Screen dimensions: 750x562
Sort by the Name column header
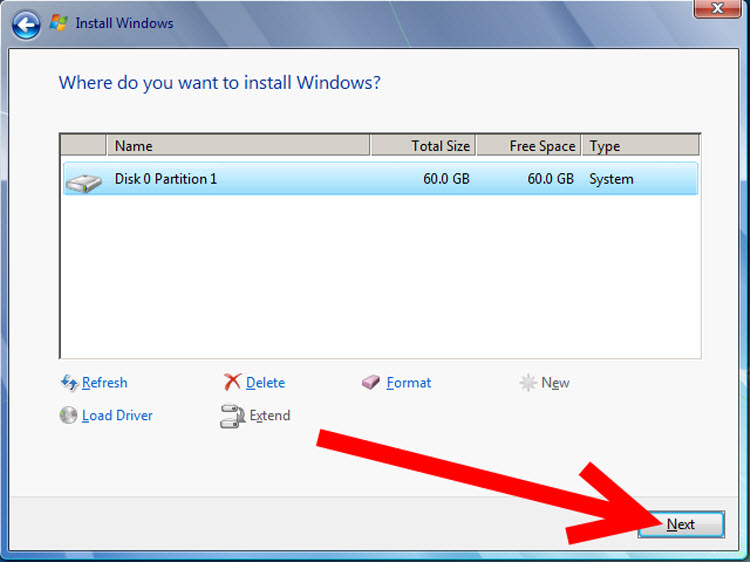(x=238, y=145)
